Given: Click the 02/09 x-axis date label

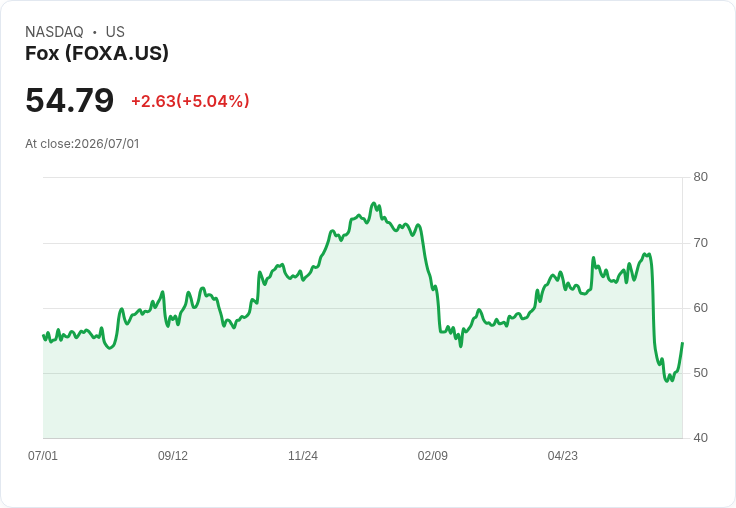Looking at the screenshot, I should click(433, 455).
